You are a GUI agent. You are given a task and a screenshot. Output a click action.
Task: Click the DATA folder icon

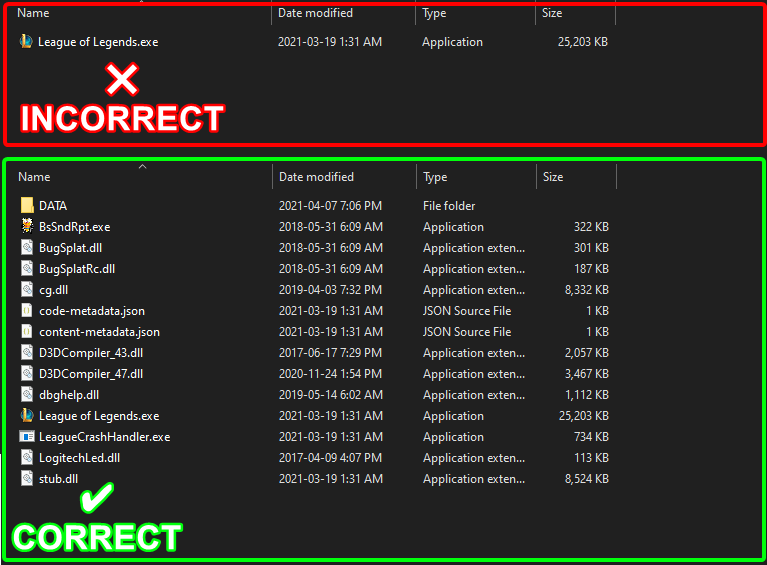tap(27, 205)
